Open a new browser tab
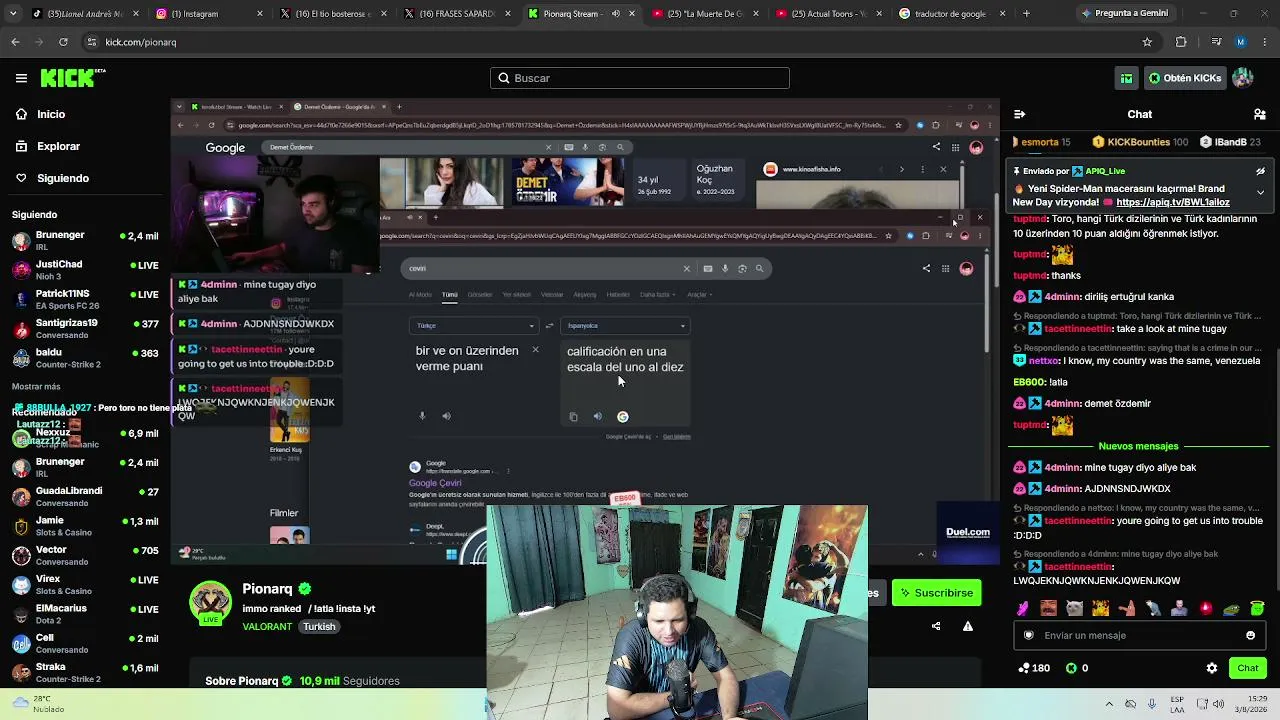Viewport: 1280px width, 720px height. point(1026,14)
